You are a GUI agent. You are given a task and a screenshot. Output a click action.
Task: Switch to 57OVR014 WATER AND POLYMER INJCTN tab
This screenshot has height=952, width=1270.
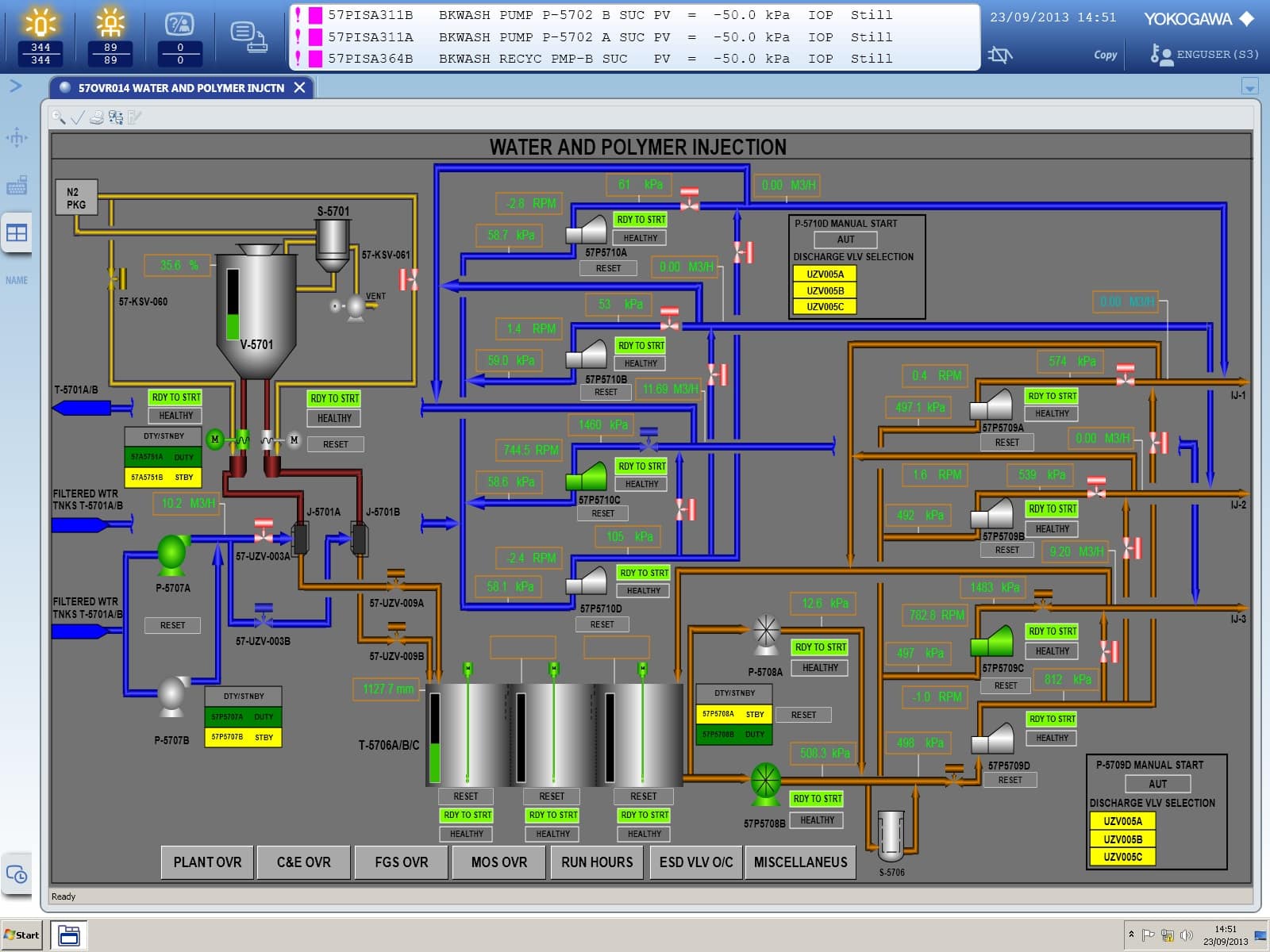(x=181, y=88)
